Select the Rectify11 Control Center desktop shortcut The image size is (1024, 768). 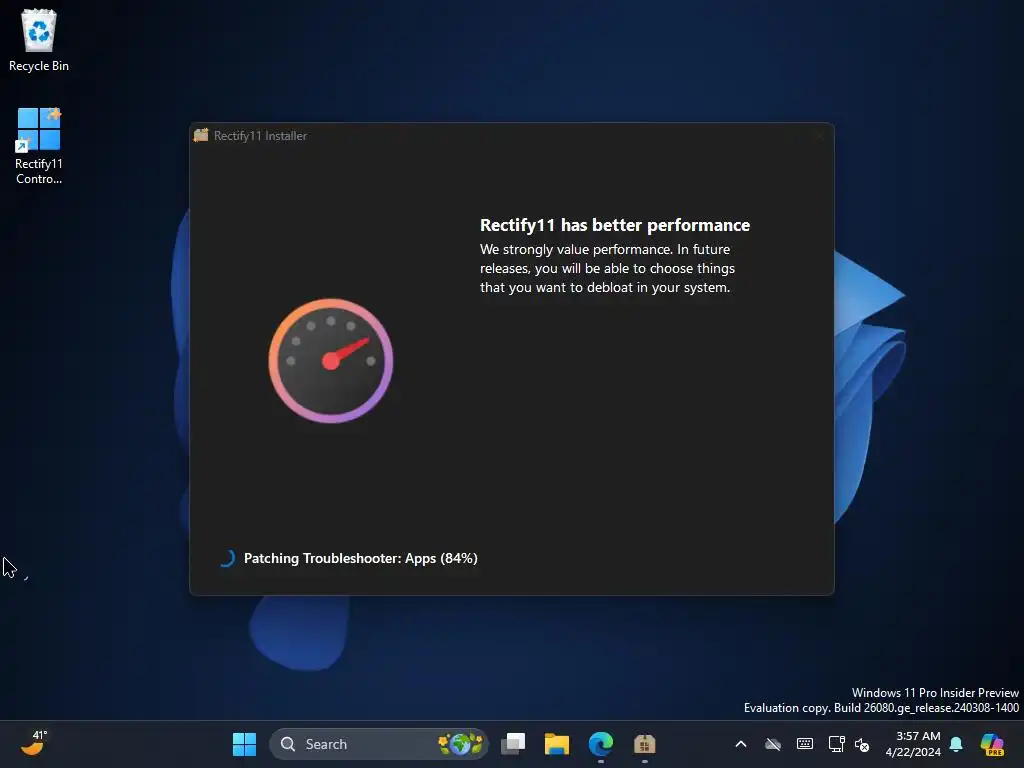(x=39, y=146)
